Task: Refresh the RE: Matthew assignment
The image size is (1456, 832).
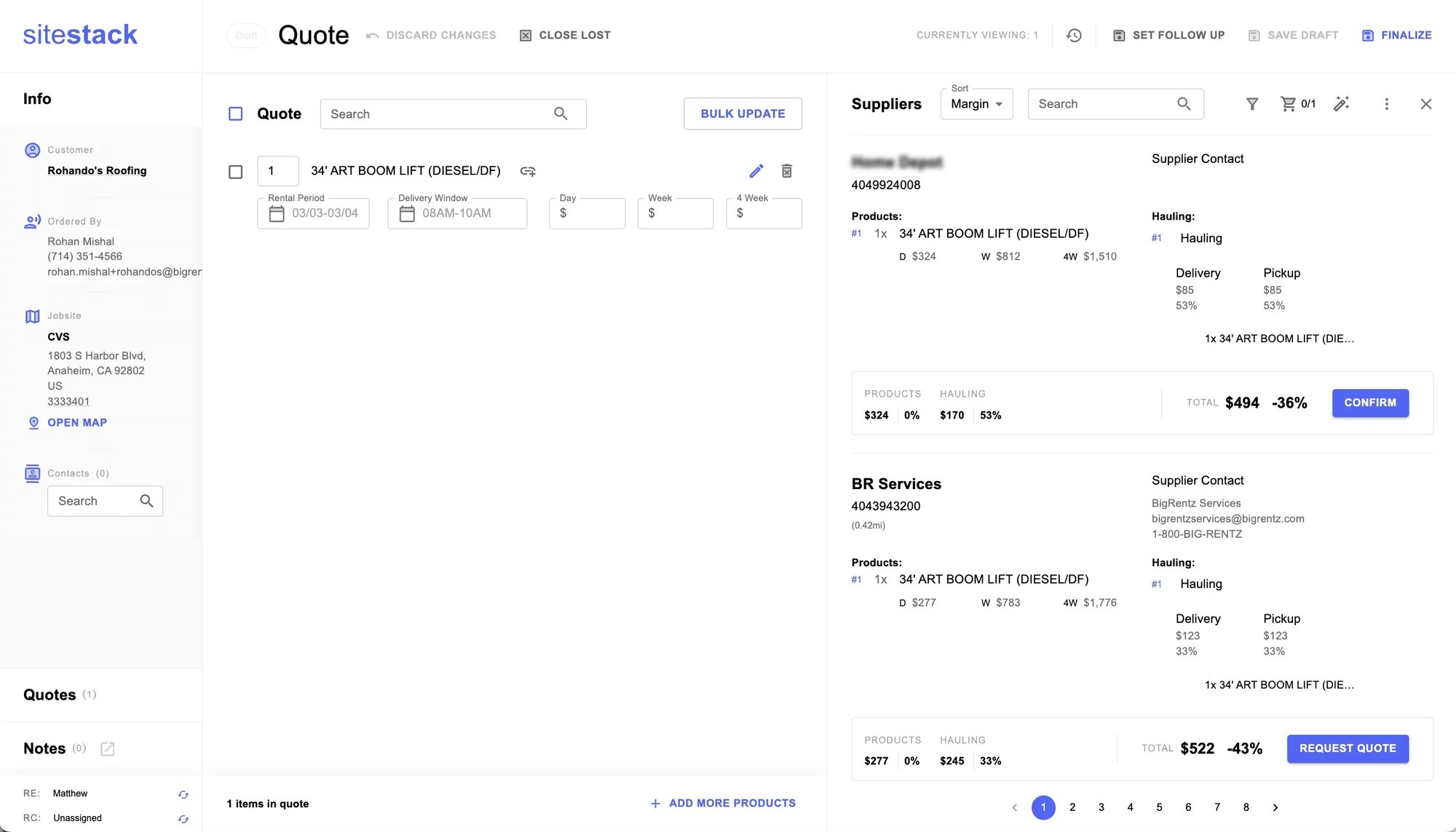Action: 183,794
